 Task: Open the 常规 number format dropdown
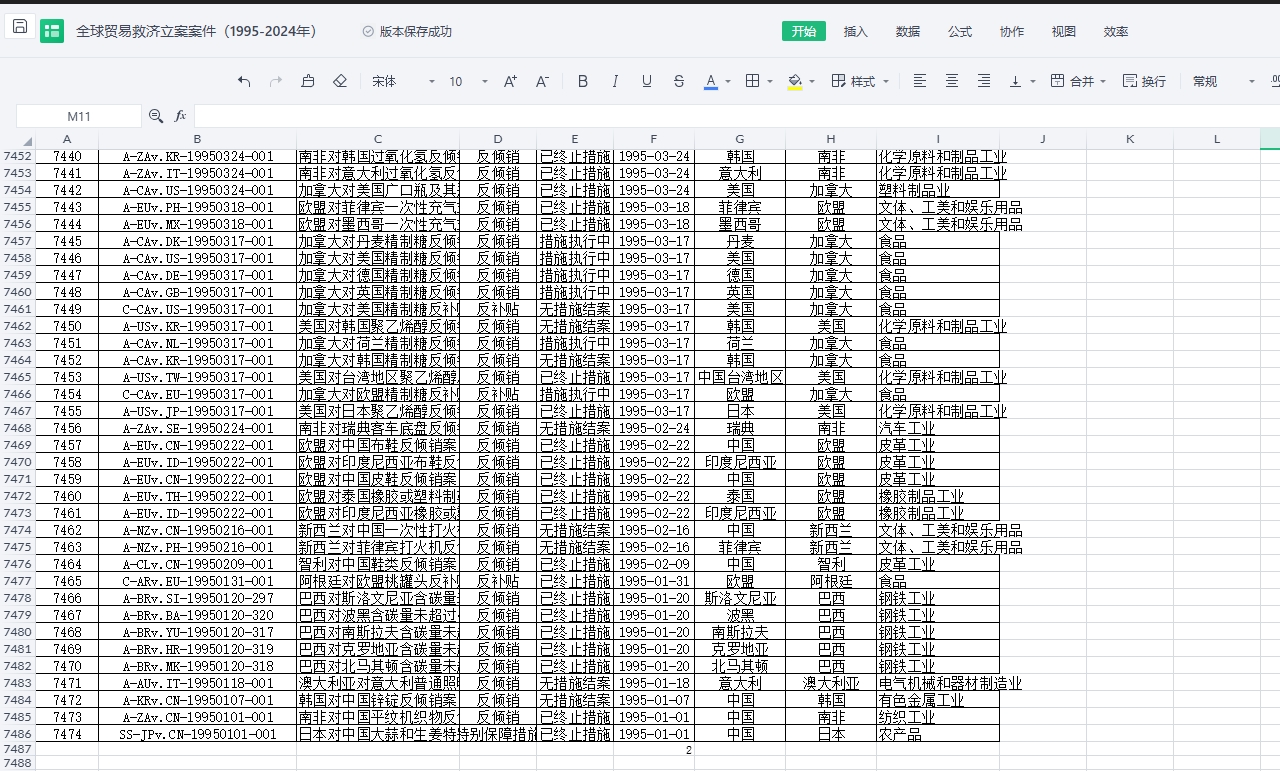1223,81
